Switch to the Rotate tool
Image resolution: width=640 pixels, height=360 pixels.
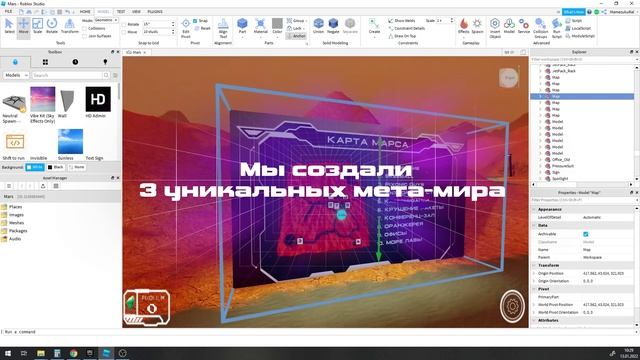[52, 26]
